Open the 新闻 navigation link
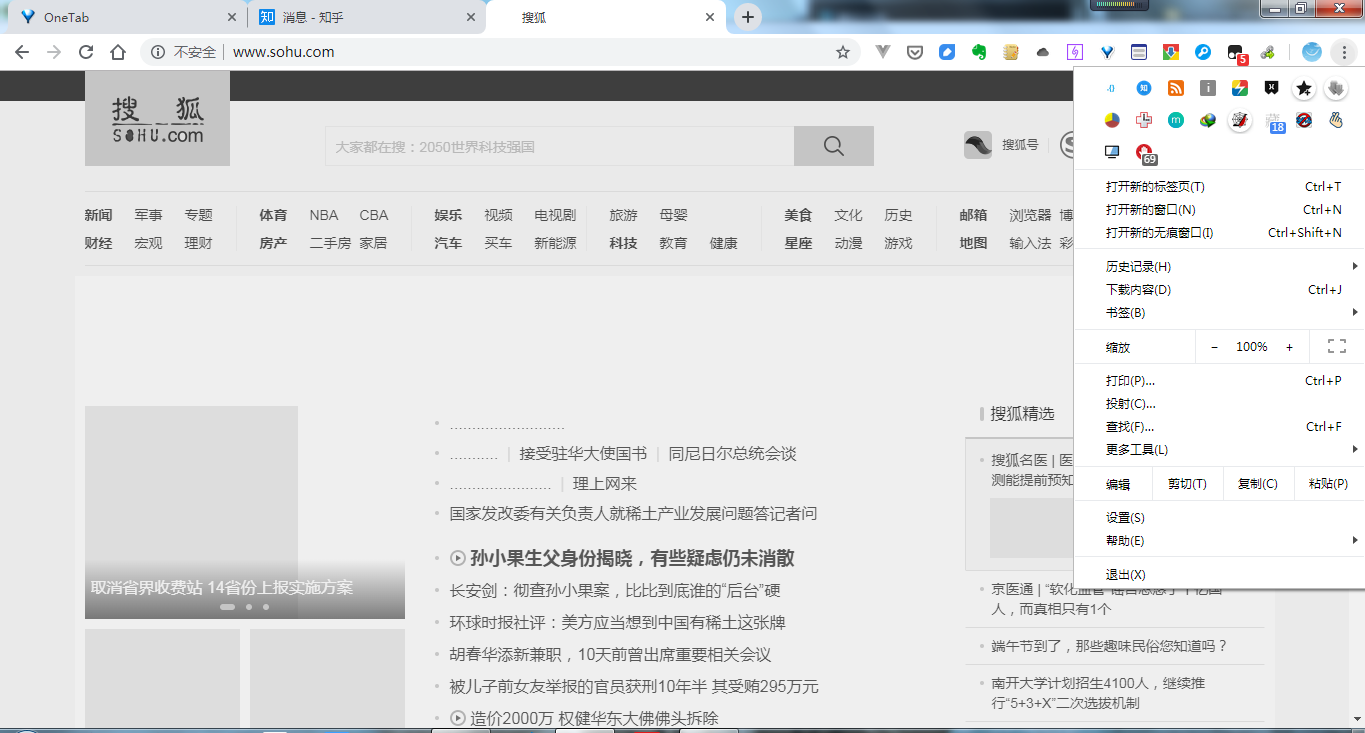 [98, 215]
